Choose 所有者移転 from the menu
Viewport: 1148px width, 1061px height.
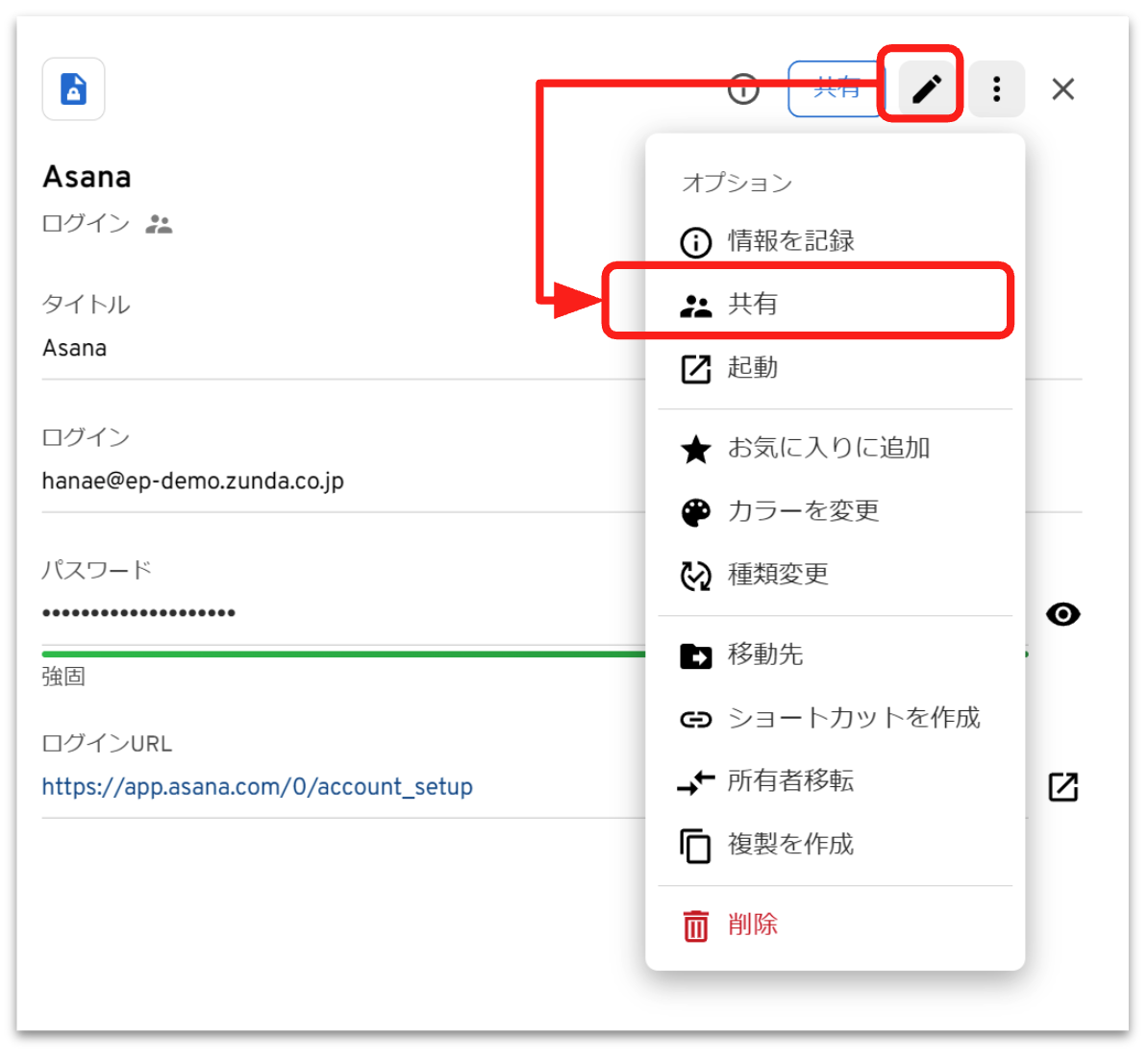[835, 781]
